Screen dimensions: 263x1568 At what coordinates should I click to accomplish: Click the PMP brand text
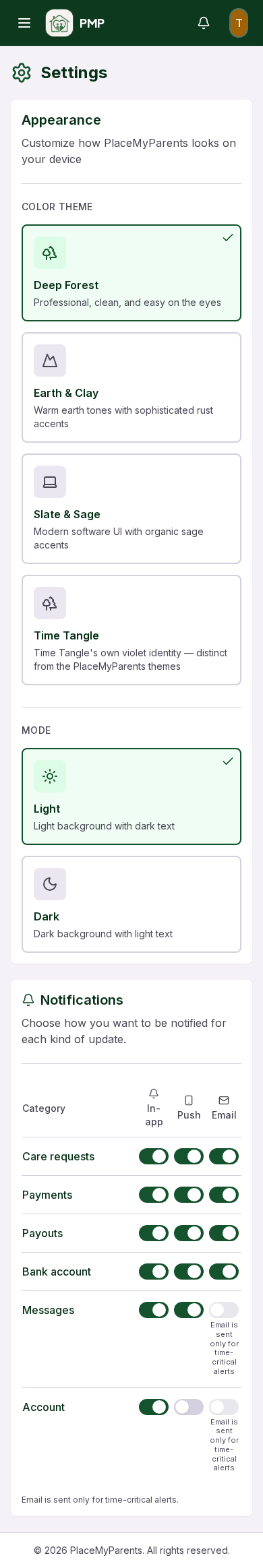click(92, 23)
